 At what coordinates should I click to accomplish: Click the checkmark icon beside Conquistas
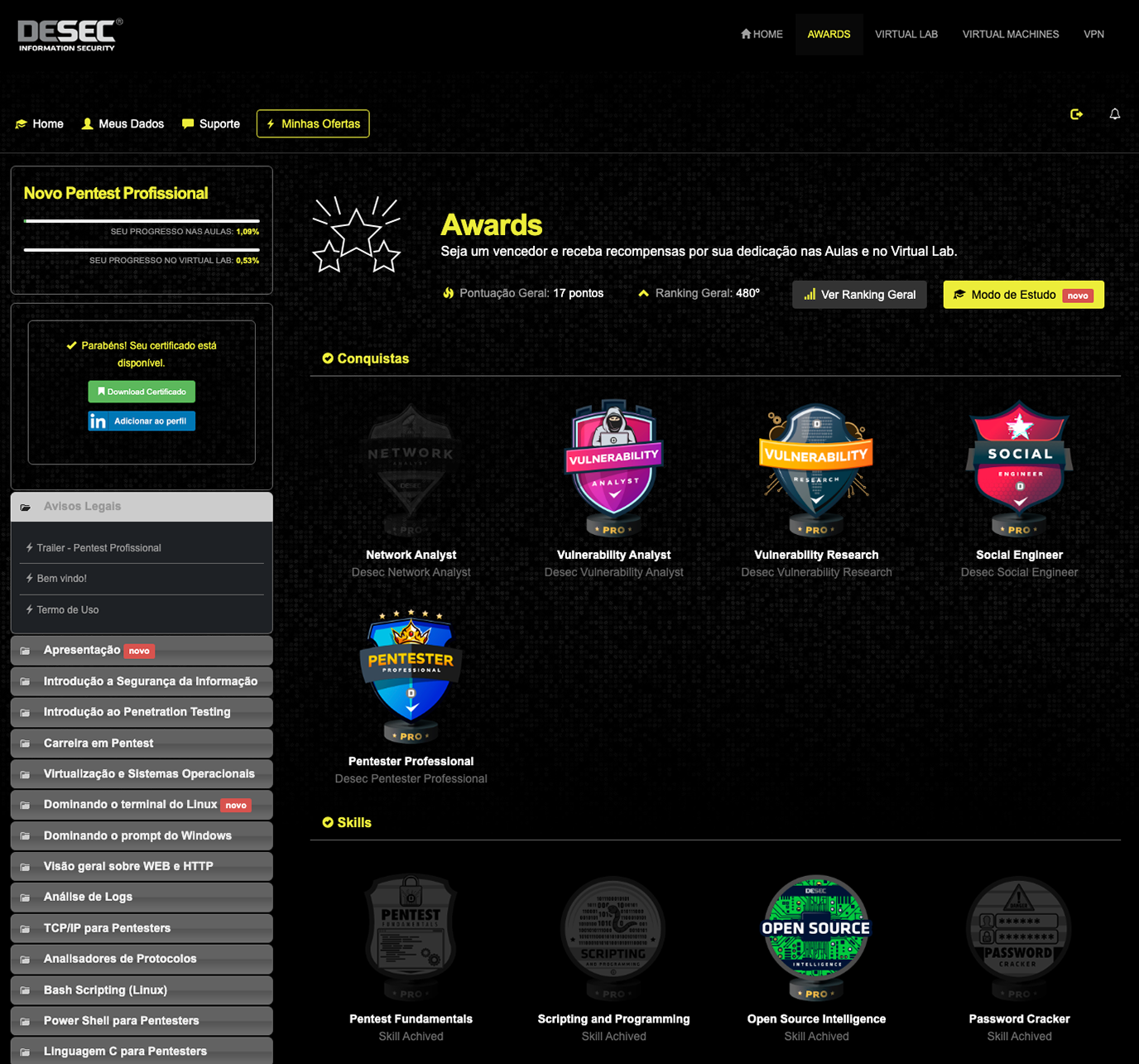click(x=328, y=359)
